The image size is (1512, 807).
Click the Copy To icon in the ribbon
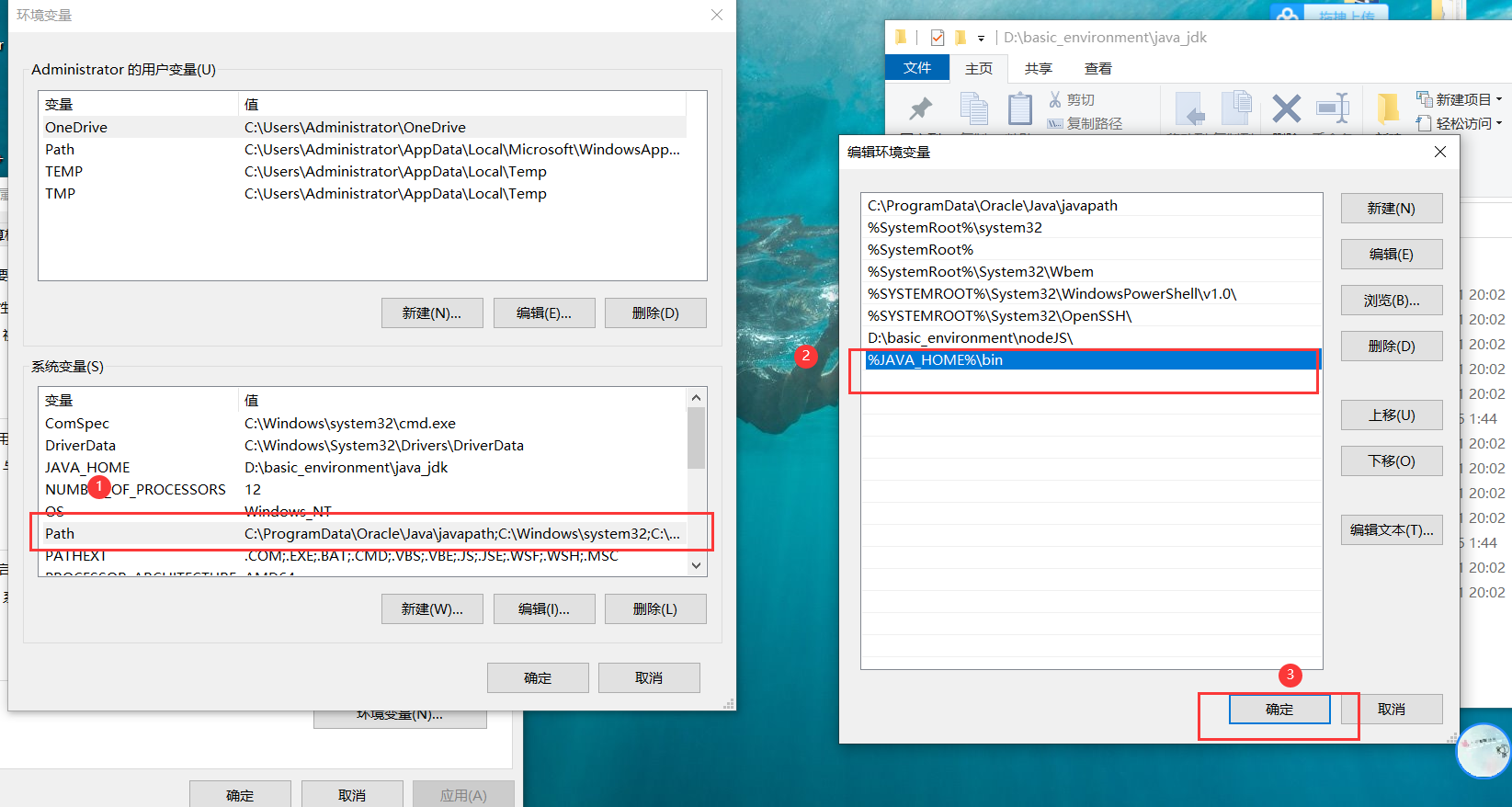pos(1236,108)
